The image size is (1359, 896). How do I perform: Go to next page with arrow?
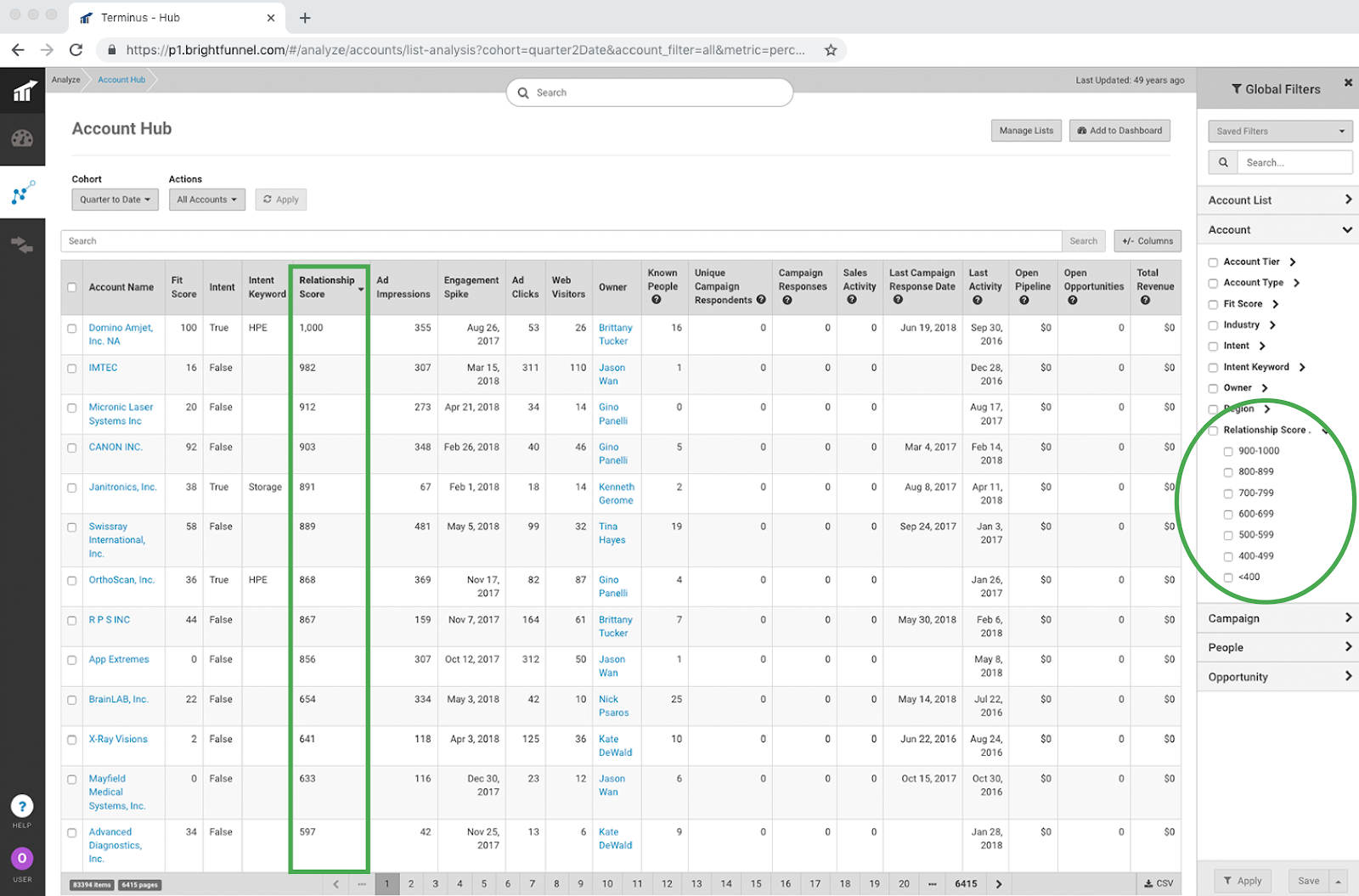coord(999,884)
